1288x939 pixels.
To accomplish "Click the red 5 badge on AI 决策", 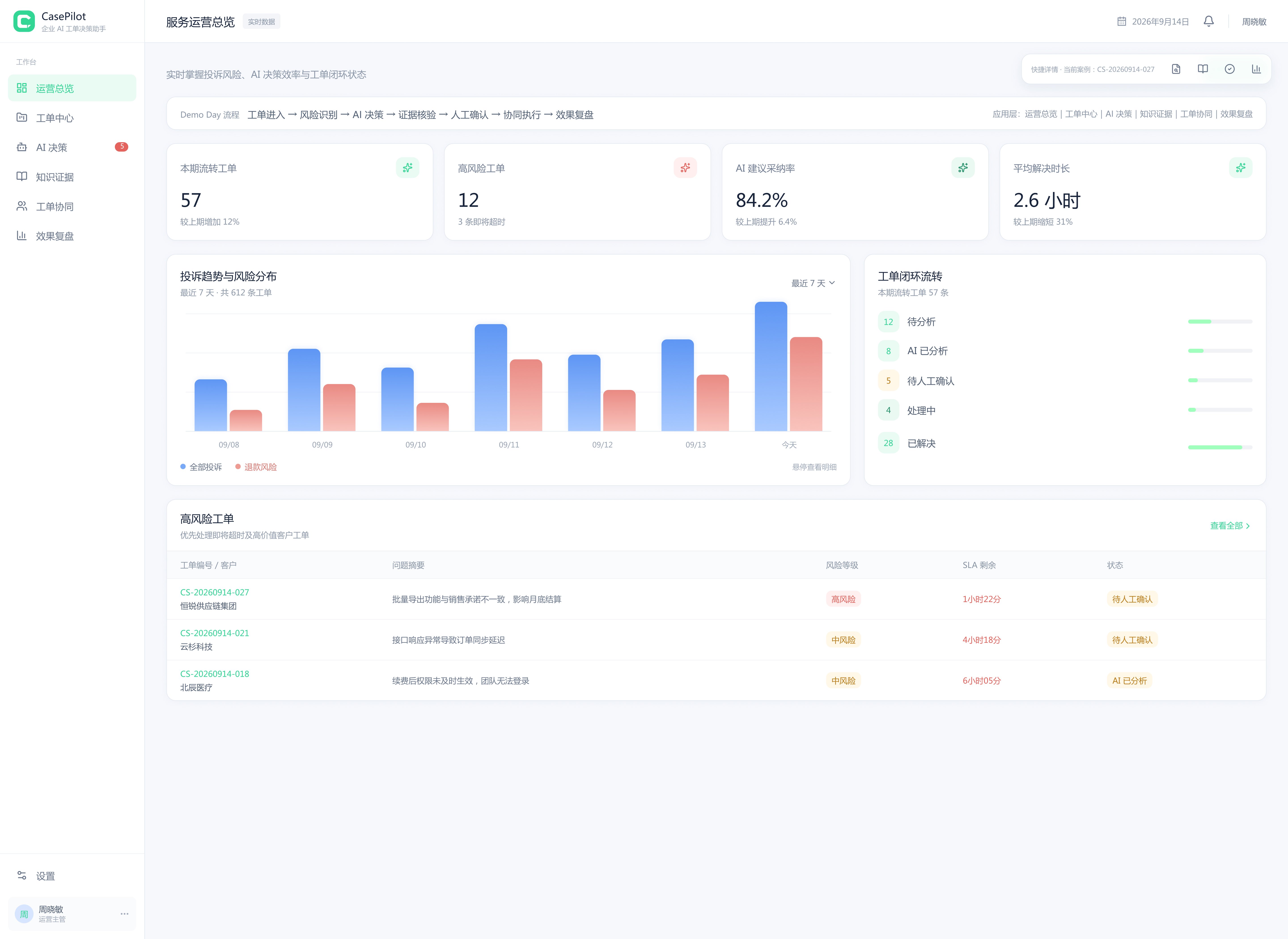I will pos(122,147).
